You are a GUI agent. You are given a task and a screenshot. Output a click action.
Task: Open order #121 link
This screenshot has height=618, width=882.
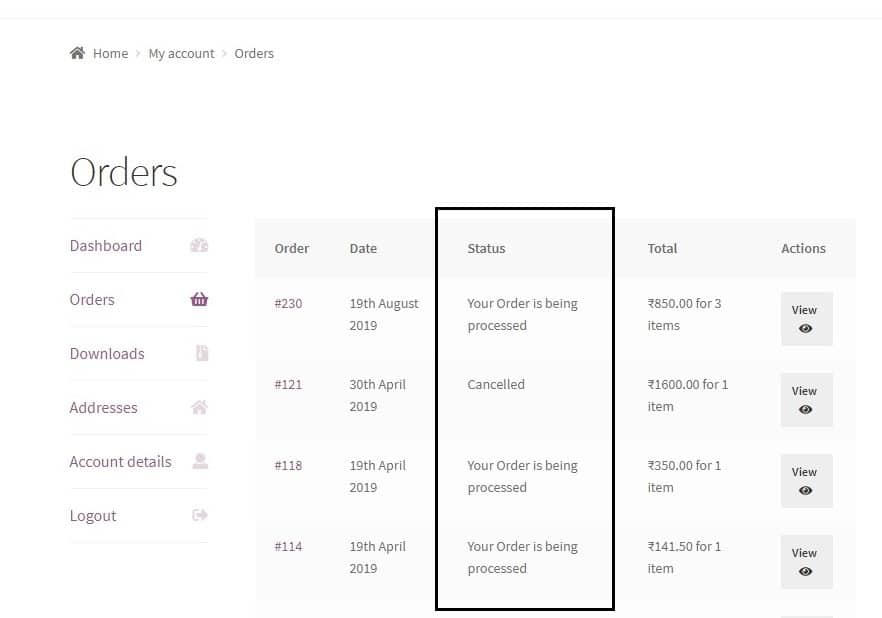288,385
